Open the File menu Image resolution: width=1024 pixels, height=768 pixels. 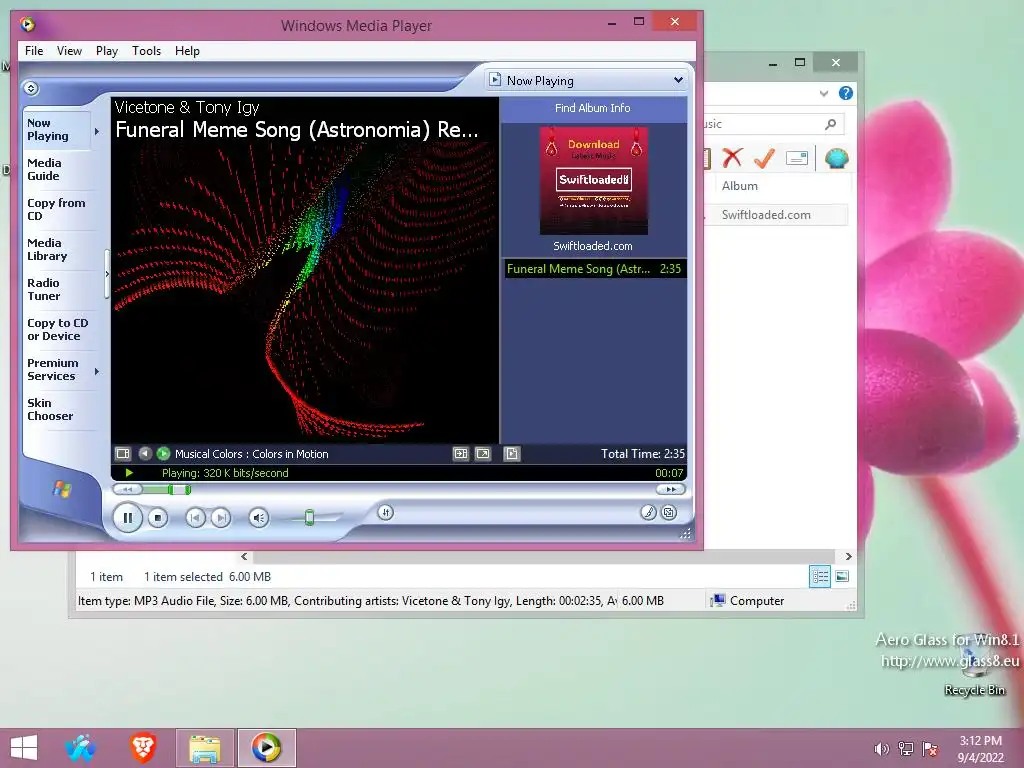pyautogui.click(x=34, y=51)
